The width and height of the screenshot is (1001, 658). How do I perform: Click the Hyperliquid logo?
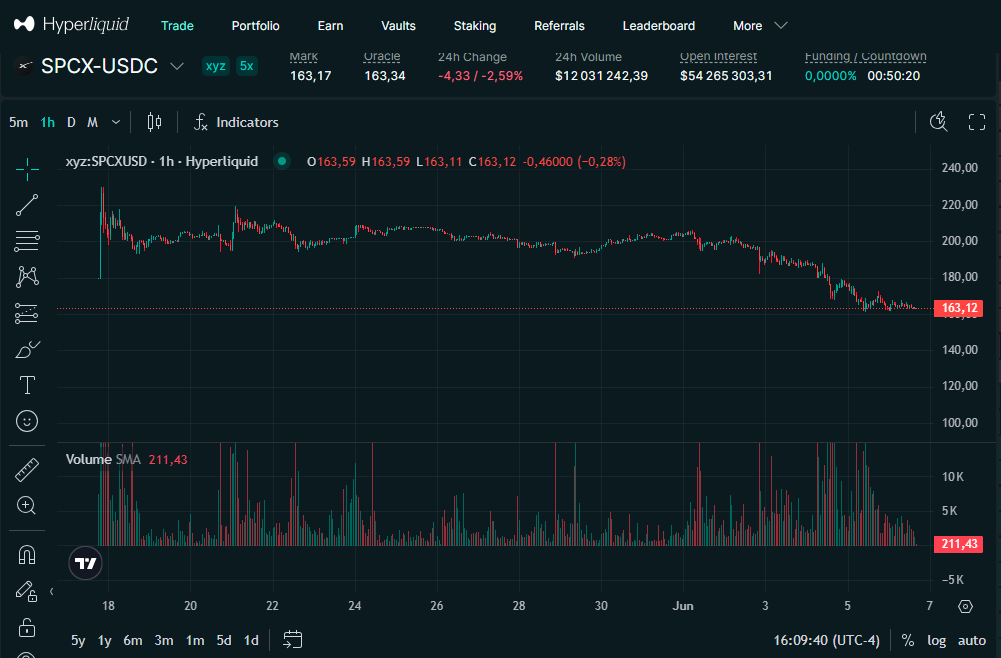[72, 25]
